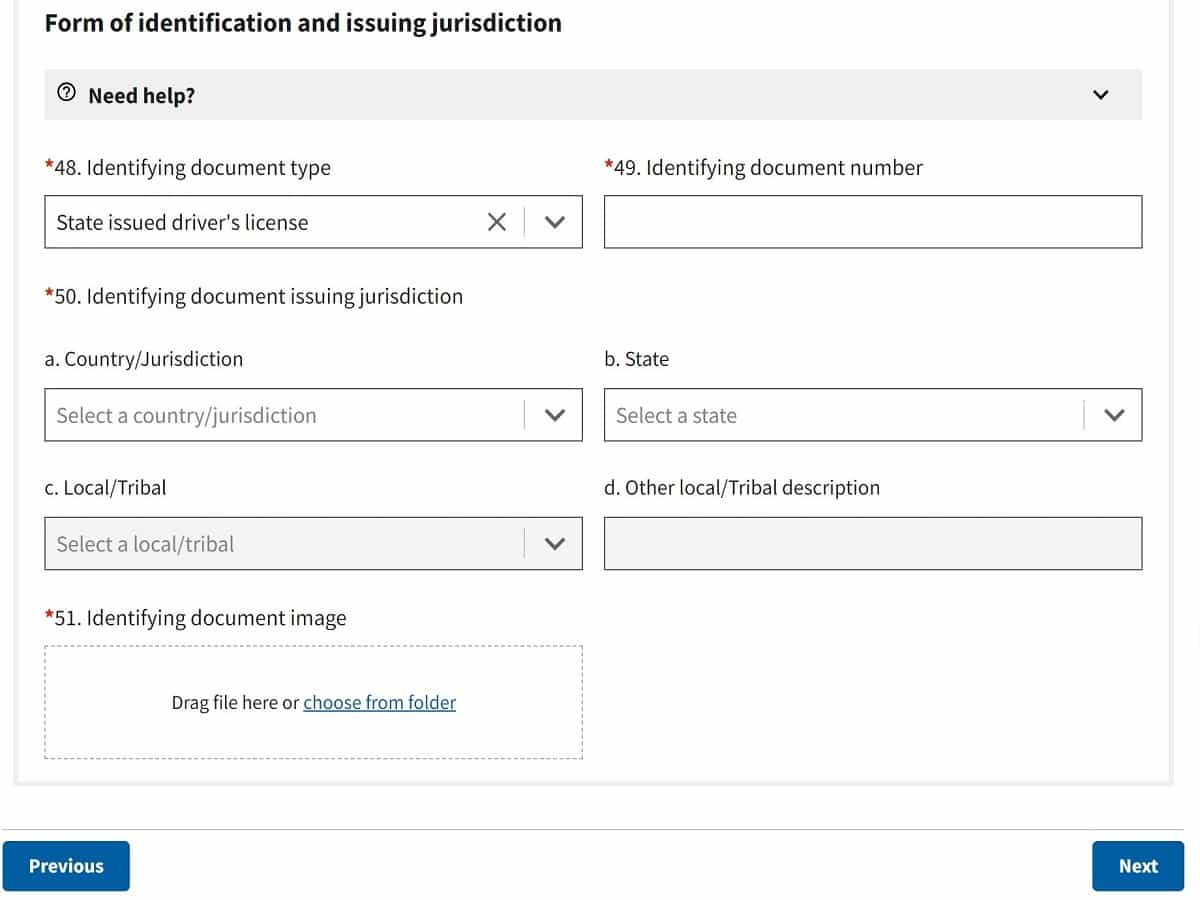Open the Local/Tribal dropdown arrow

[554, 544]
